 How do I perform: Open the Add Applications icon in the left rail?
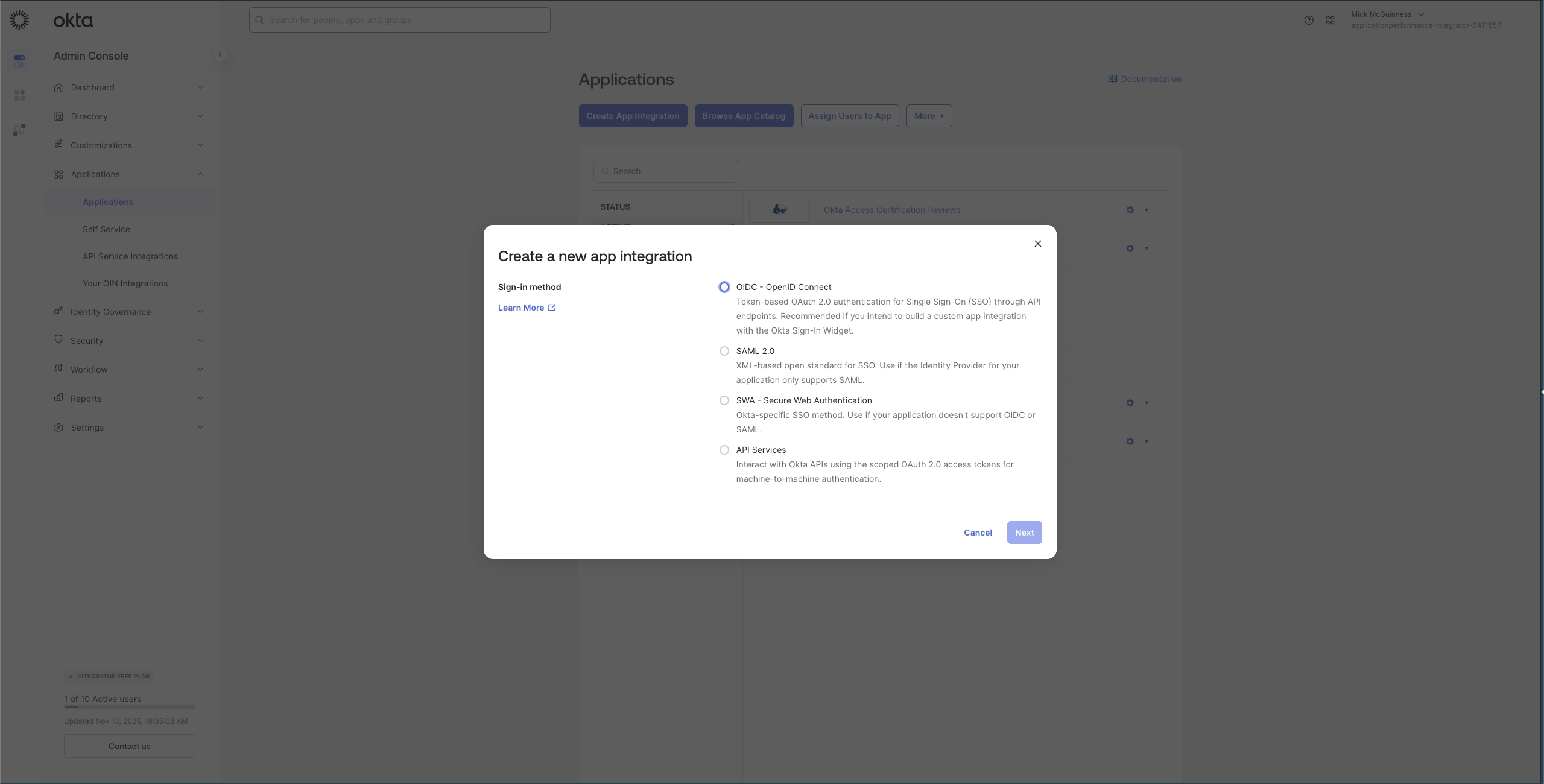(19, 95)
